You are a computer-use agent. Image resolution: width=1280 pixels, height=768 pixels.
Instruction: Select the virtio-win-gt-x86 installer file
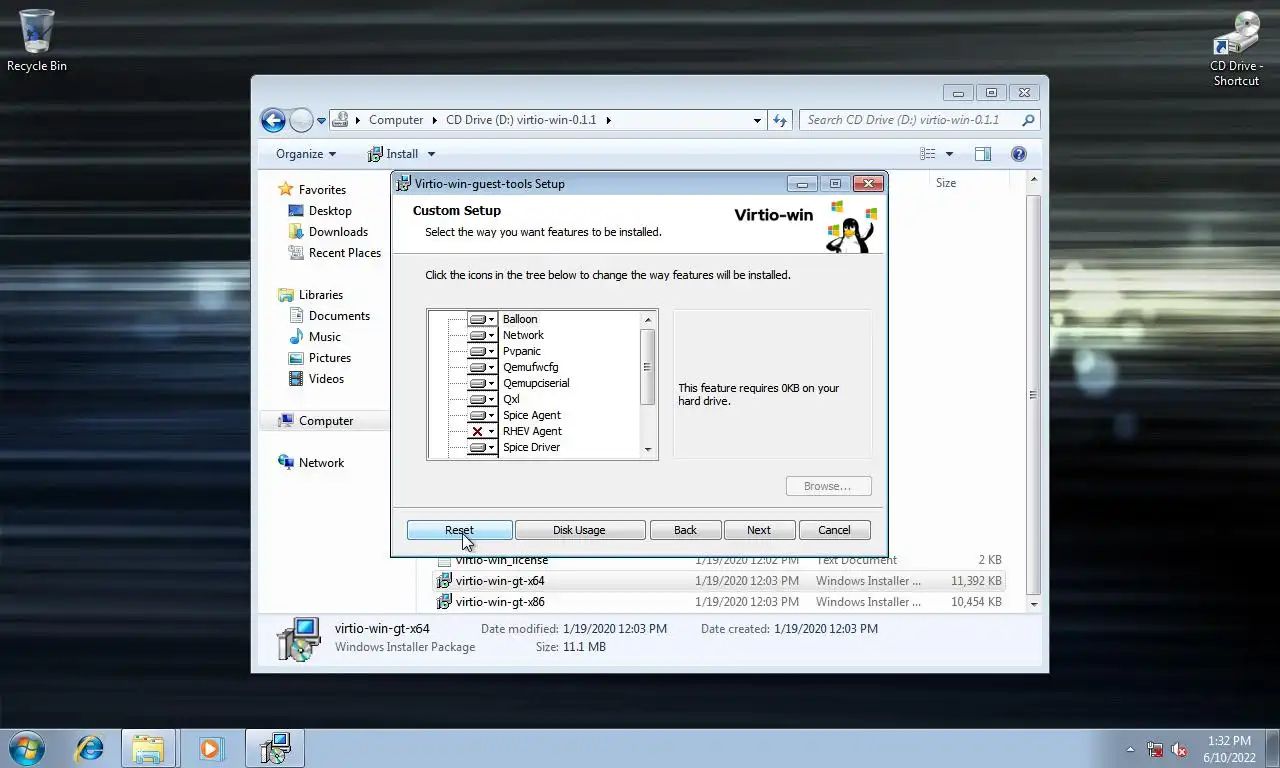click(x=719, y=602)
